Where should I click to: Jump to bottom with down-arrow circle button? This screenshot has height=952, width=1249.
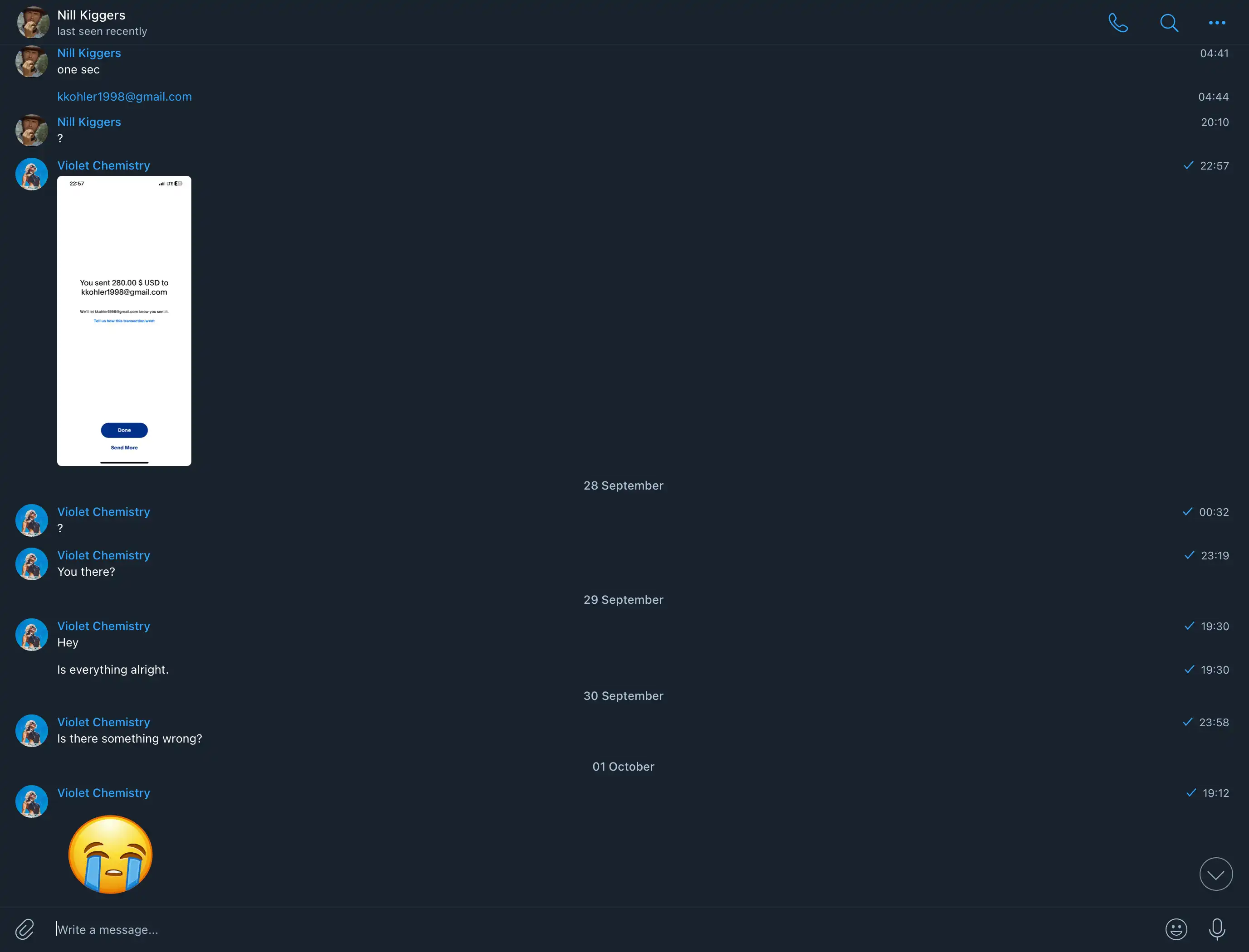click(x=1215, y=874)
